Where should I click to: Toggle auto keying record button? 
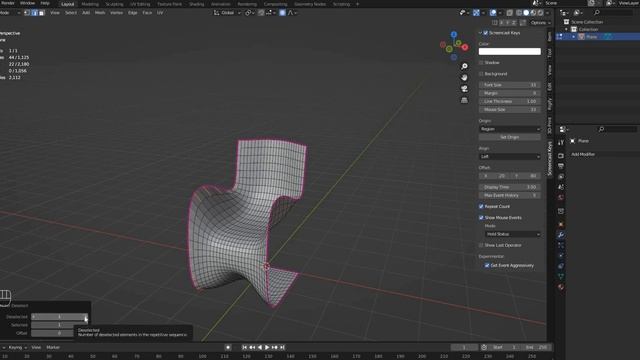click(228, 347)
